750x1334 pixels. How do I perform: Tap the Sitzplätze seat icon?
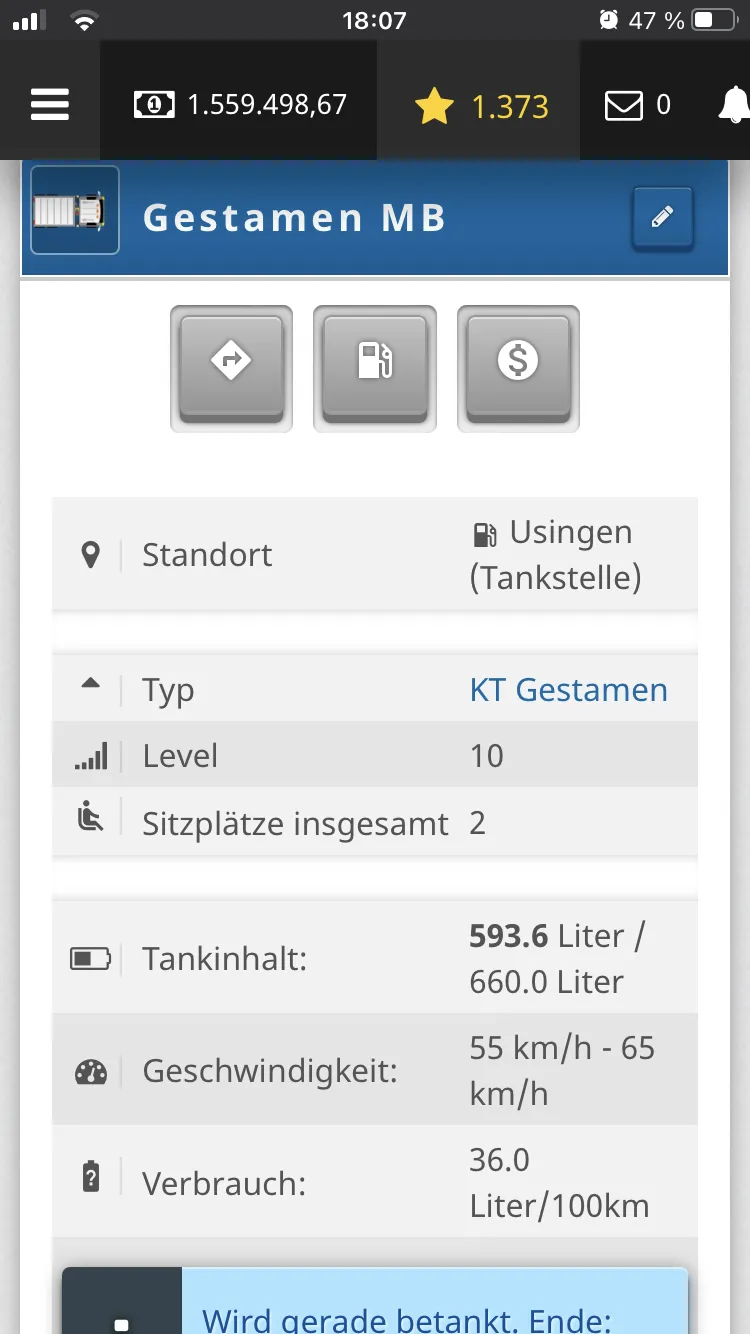pyautogui.click(x=90, y=819)
